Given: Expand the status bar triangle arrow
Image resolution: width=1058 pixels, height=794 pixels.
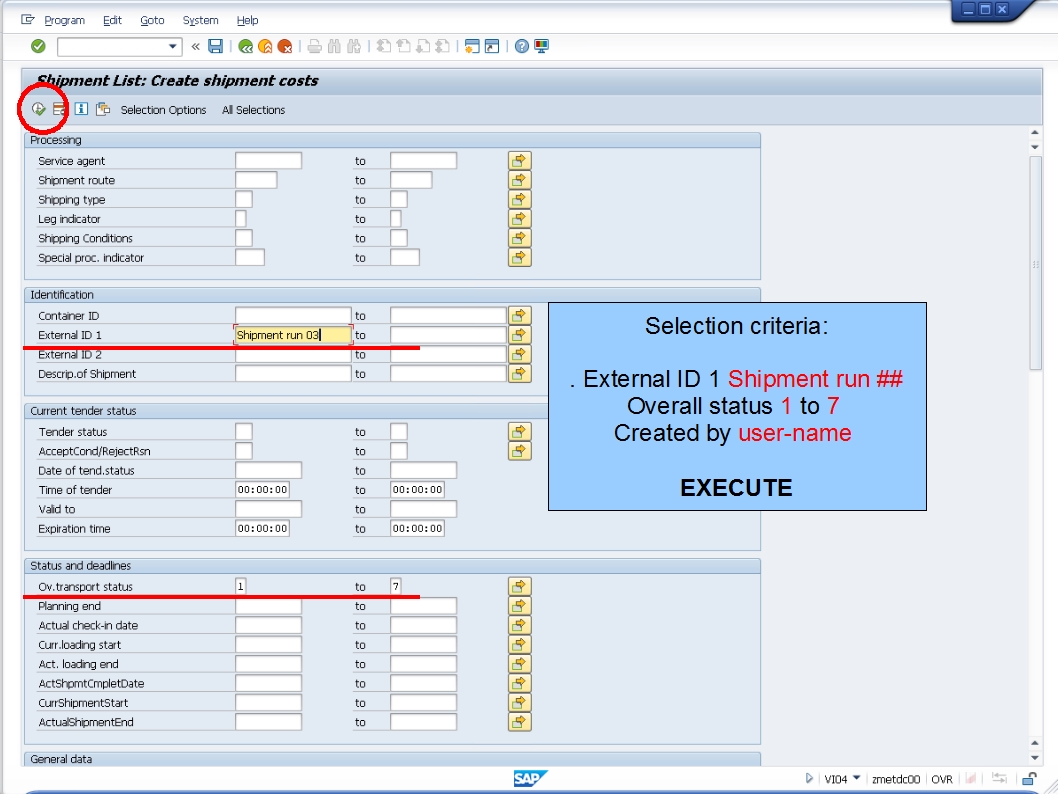Looking at the screenshot, I should point(809,778).
